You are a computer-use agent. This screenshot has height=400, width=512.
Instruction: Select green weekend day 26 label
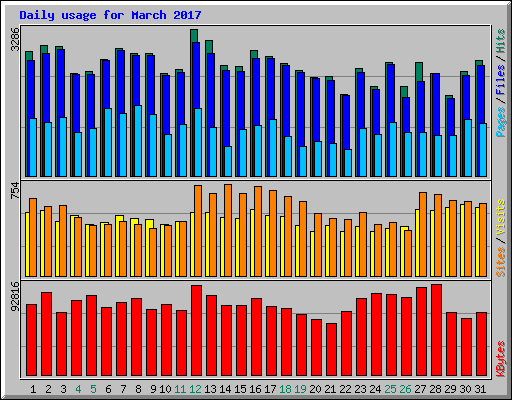click(x=405, y=389)
